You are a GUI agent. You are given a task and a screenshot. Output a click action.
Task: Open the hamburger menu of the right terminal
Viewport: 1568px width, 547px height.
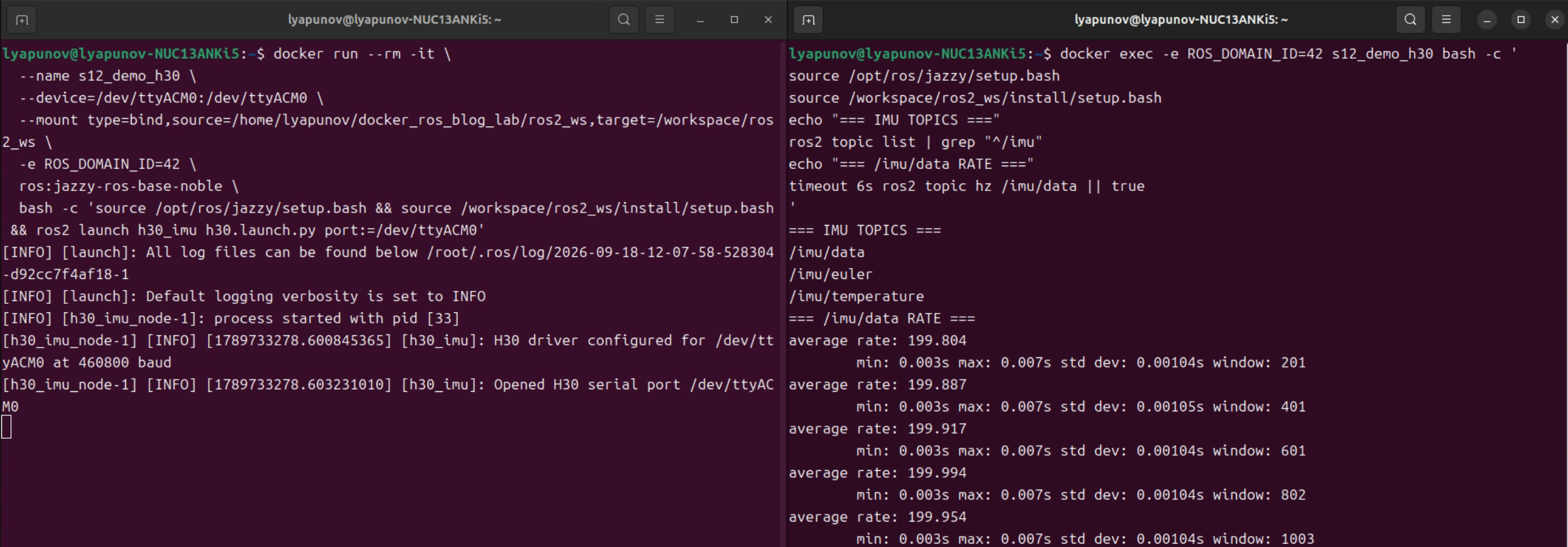[1446, 20]
